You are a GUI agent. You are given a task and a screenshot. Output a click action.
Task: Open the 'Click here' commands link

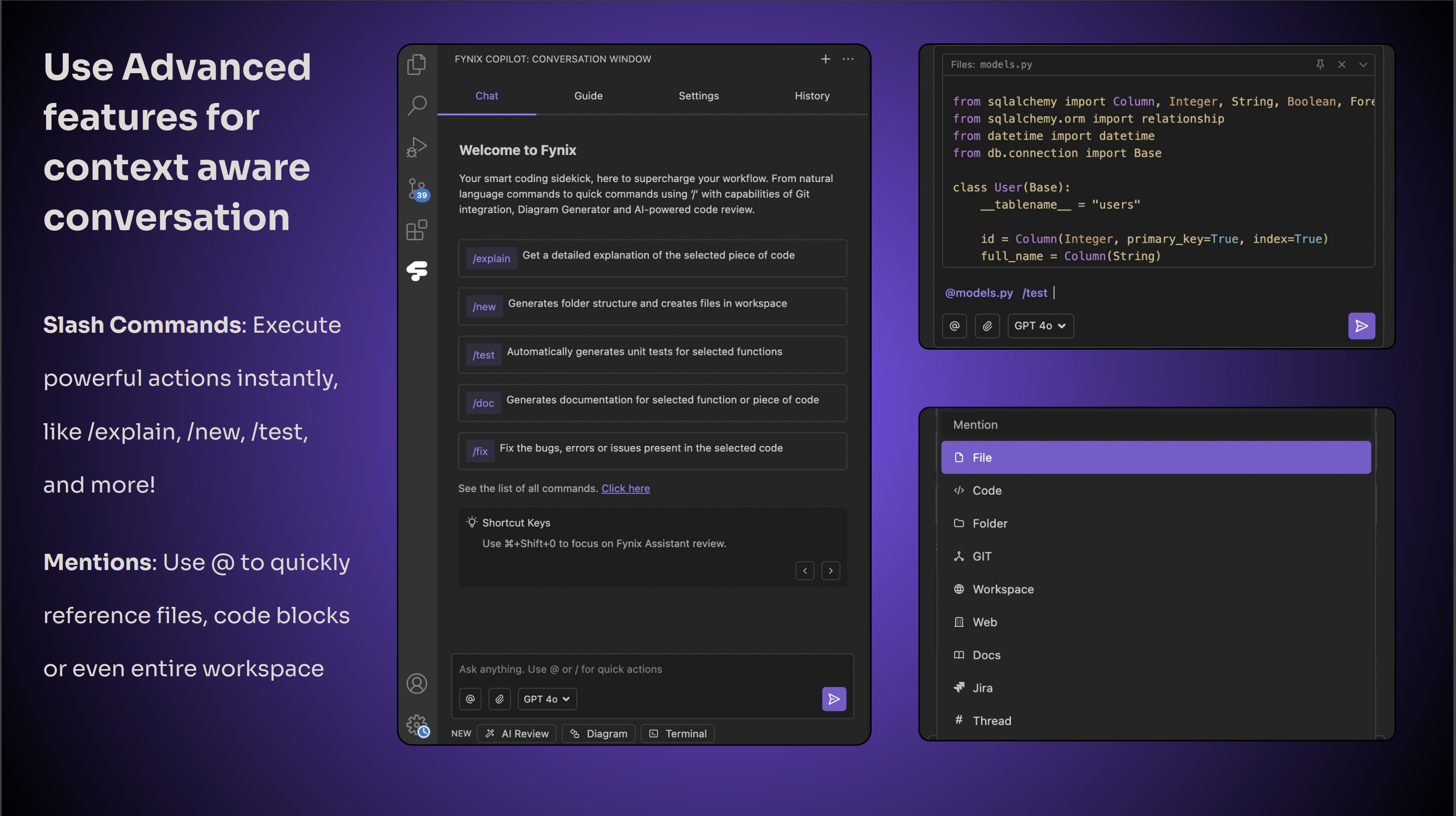[x=625, y=488]
